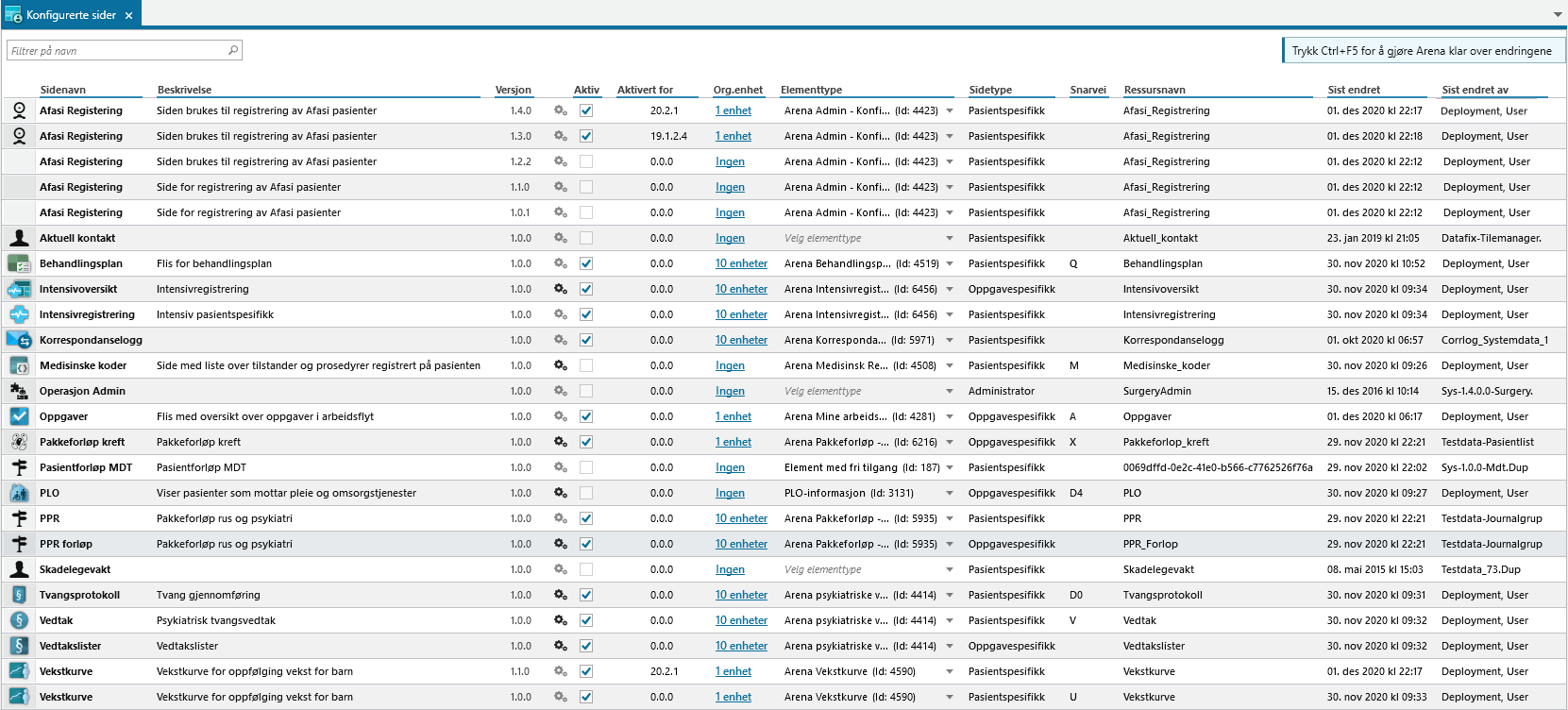Viewport: 1568px width, 710px height.
Task: Sort by the Sist endret column header
Action: tap(1354, 90)
